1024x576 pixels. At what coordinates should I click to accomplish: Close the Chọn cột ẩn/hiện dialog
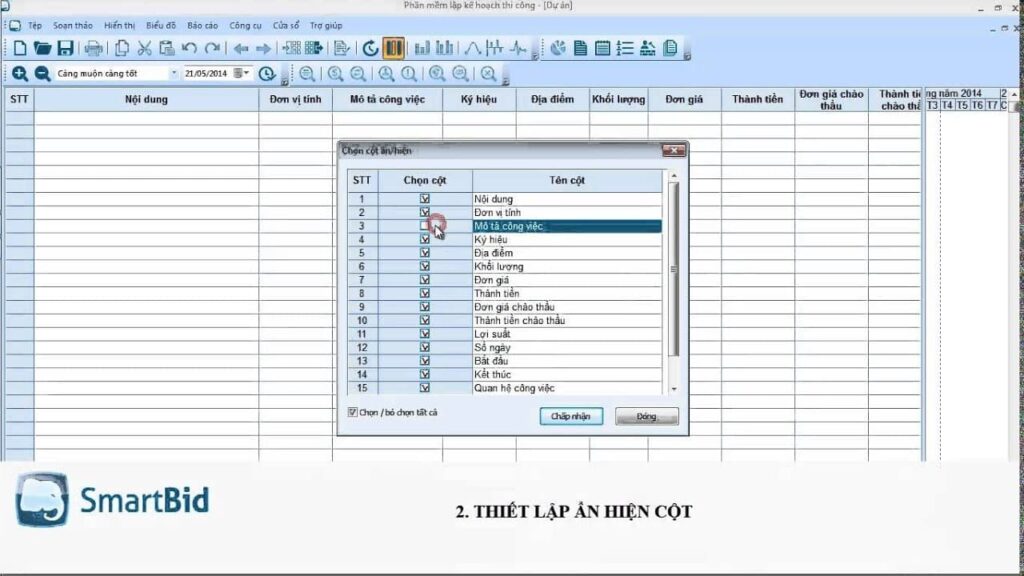[x=673, y=150]
